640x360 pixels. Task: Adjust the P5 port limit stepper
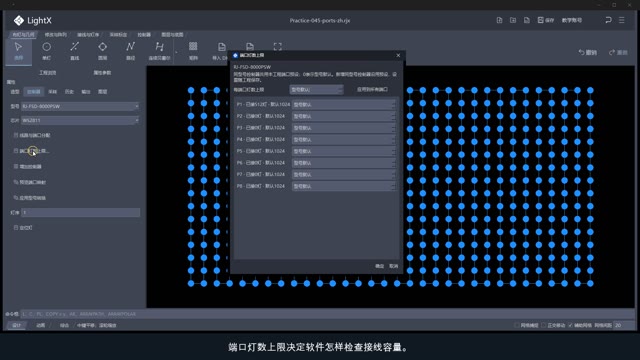pyautogui.click(x=393, y=151)
